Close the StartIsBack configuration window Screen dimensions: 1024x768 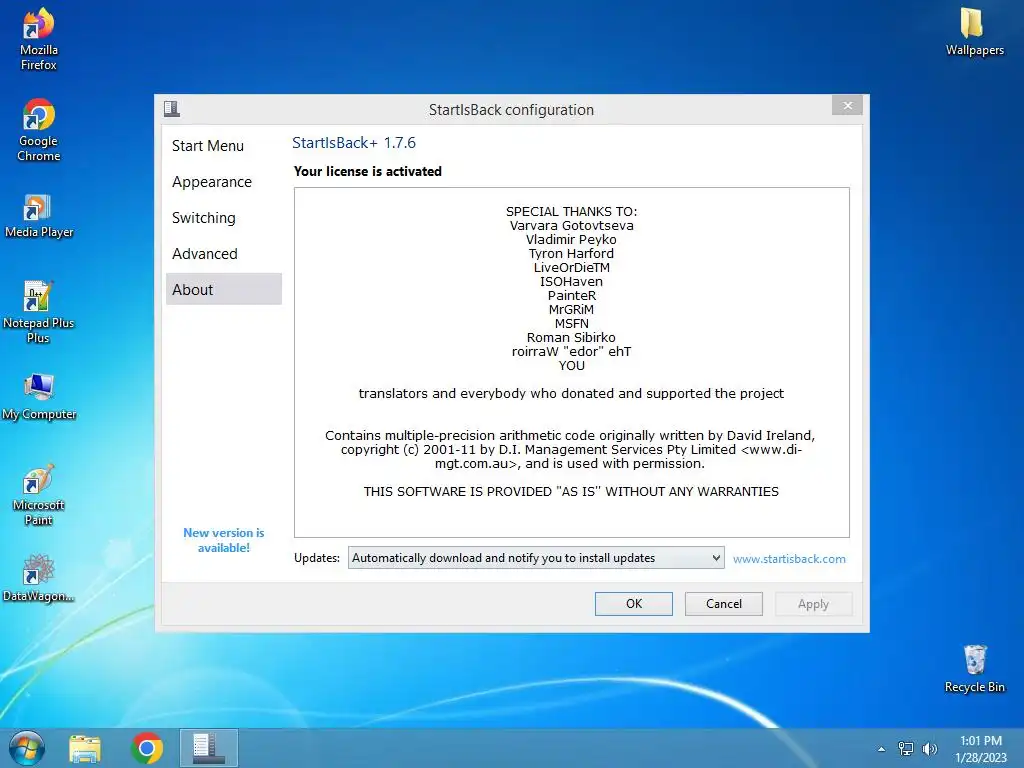[847, 105]
